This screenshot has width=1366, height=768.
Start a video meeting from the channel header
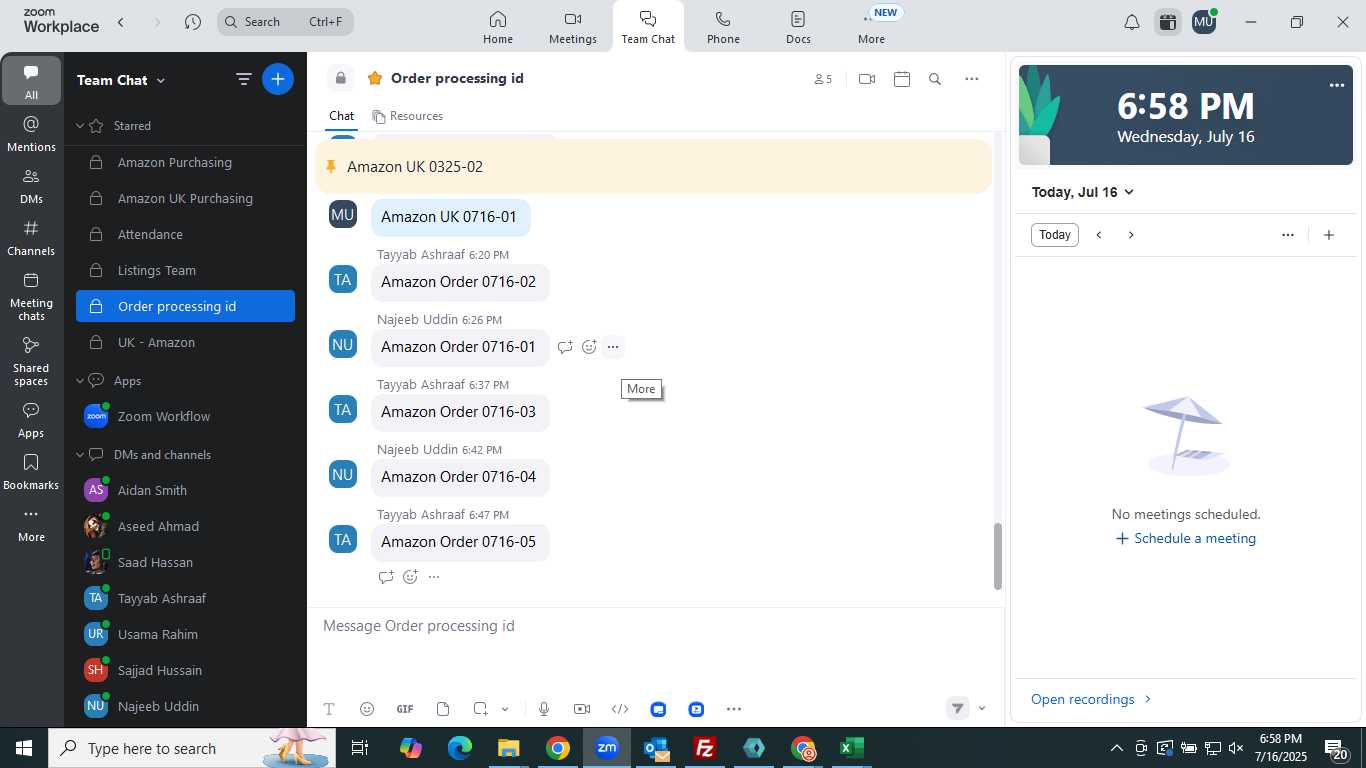coord(867,79)
